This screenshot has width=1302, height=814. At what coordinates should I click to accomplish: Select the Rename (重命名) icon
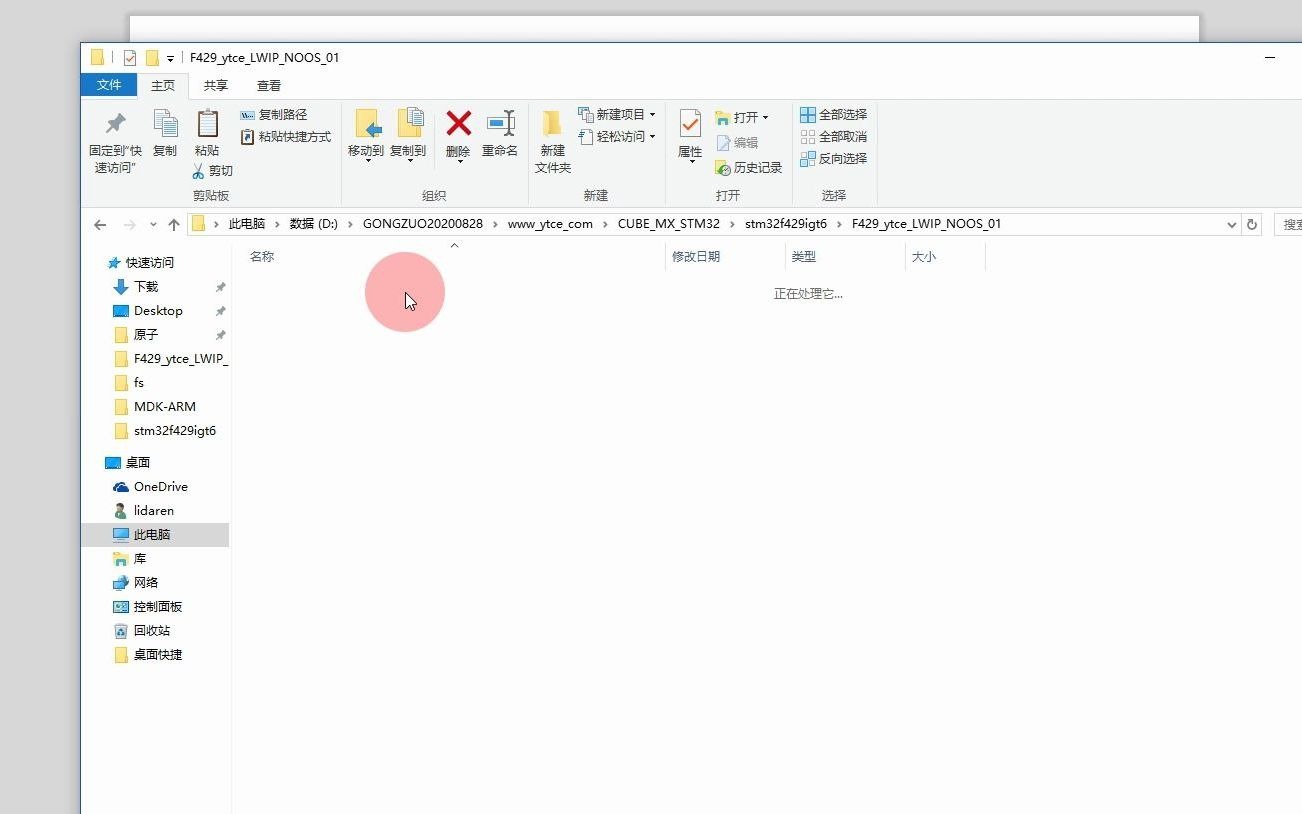click(x=500, y=135)
